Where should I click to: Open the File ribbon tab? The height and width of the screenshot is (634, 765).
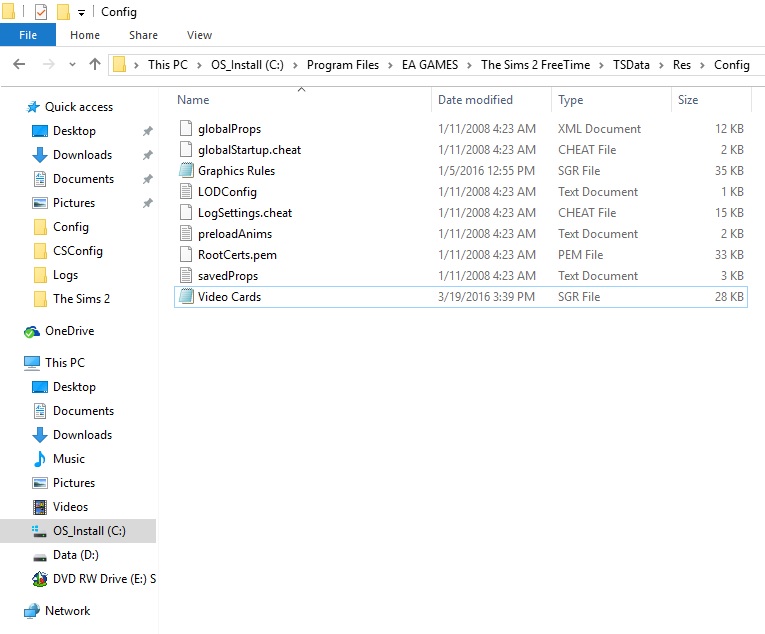point(28,35)
